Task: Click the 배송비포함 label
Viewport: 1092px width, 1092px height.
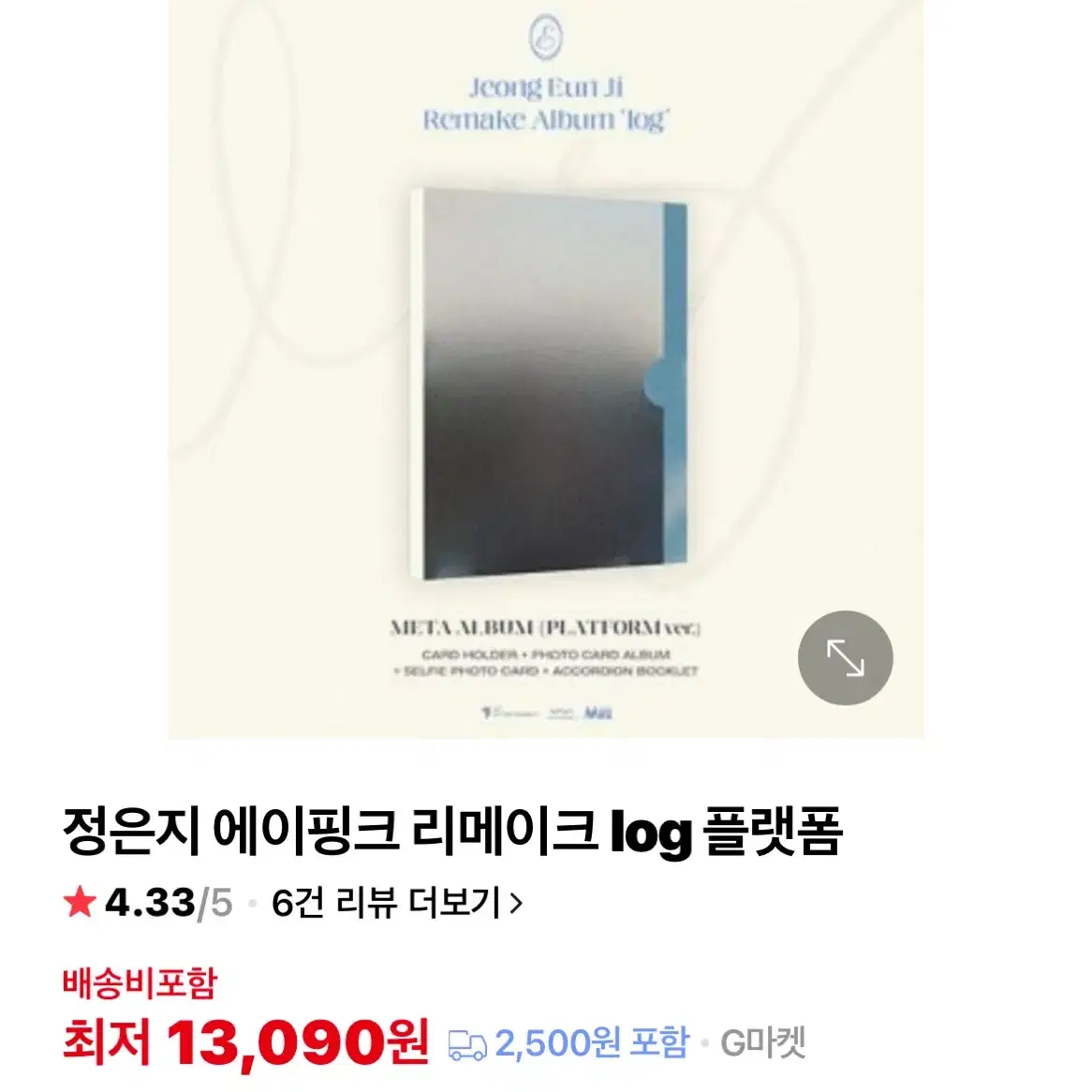Action: click(x=140, y=982)
